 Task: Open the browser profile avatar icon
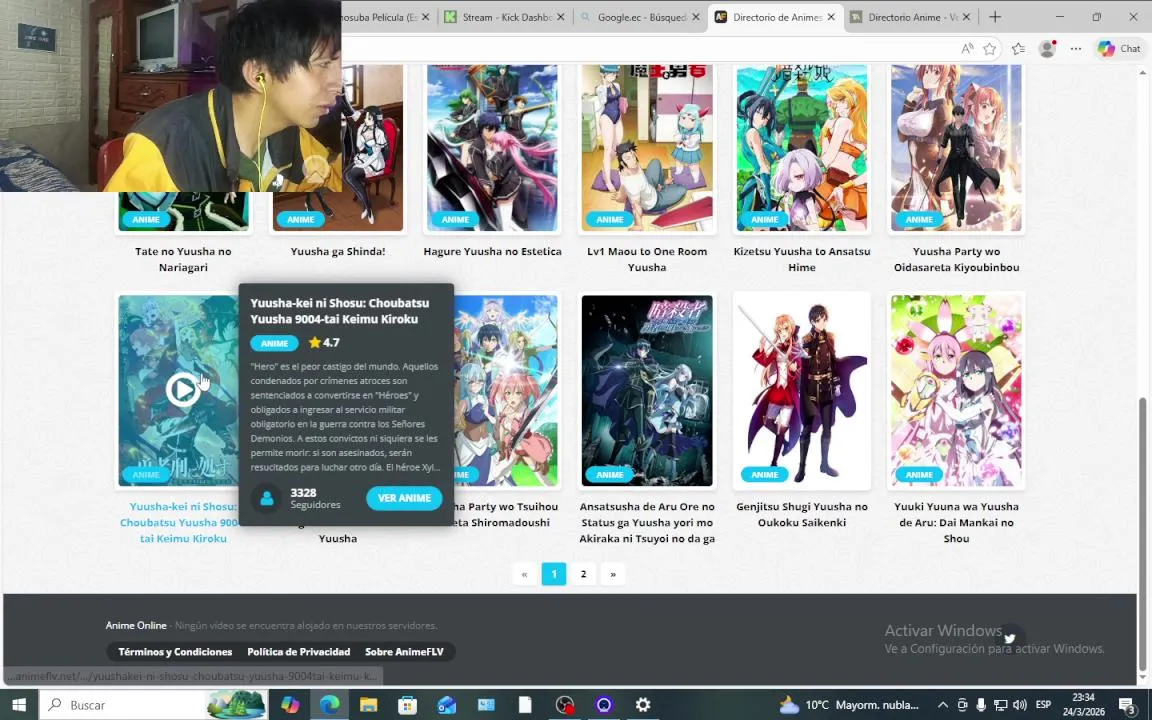pos(1047,48)
